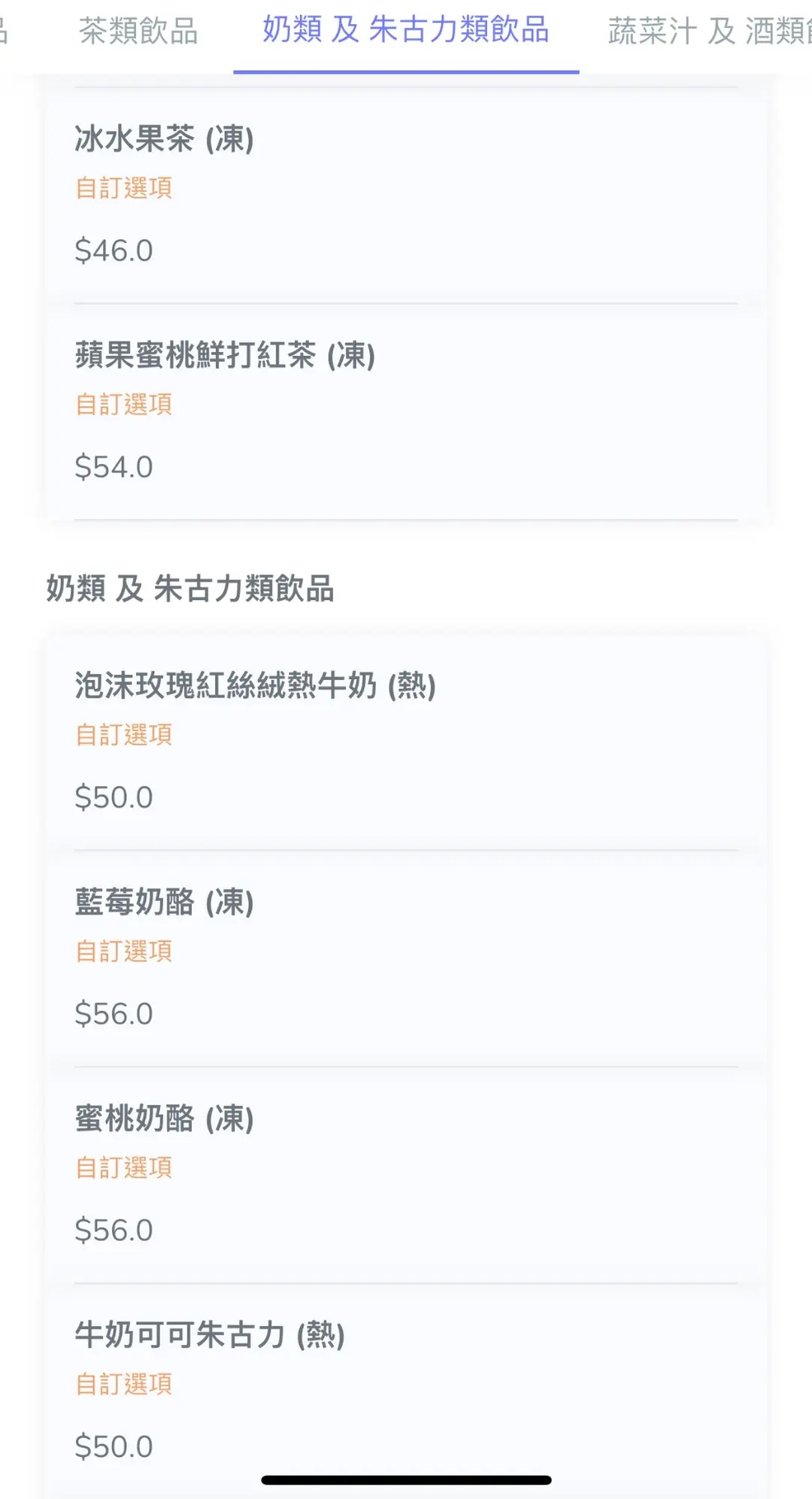Open customization options for 藍莓奶酪
The width and height of the screenshot is (812, 1499).
point(124,951)
